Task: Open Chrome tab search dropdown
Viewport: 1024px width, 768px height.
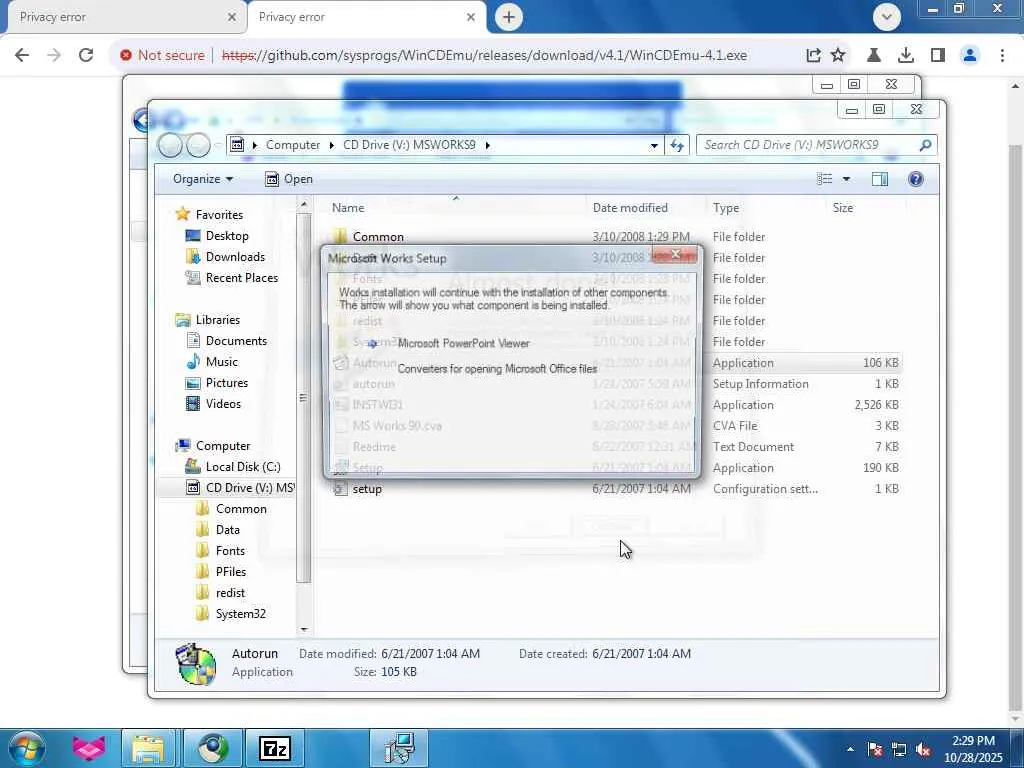Action: coord(886,17)
